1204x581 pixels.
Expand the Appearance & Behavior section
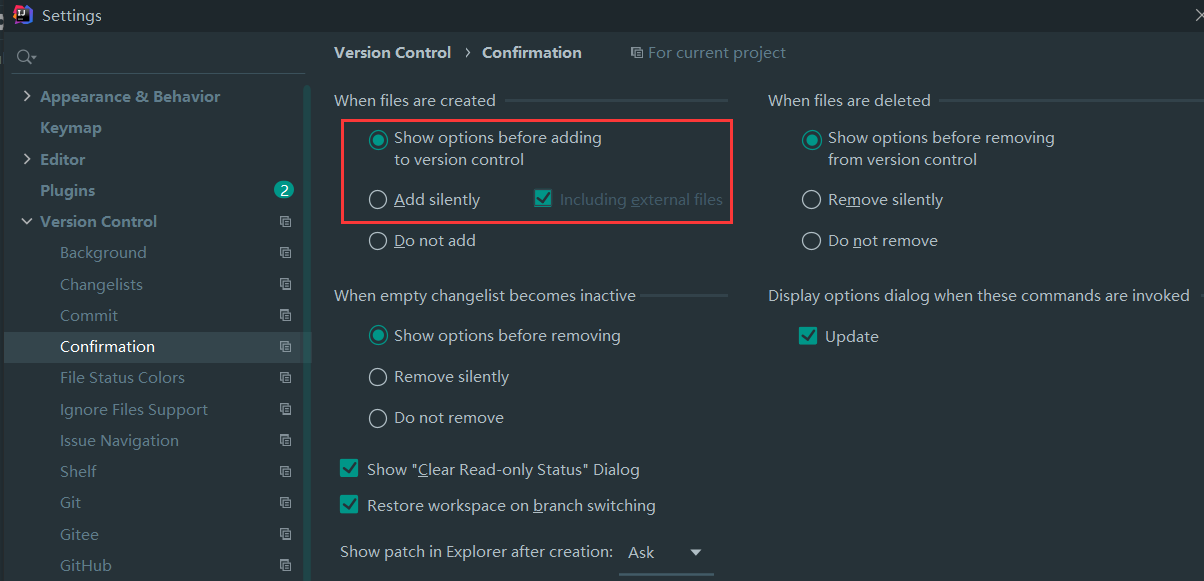coord(25,96)
